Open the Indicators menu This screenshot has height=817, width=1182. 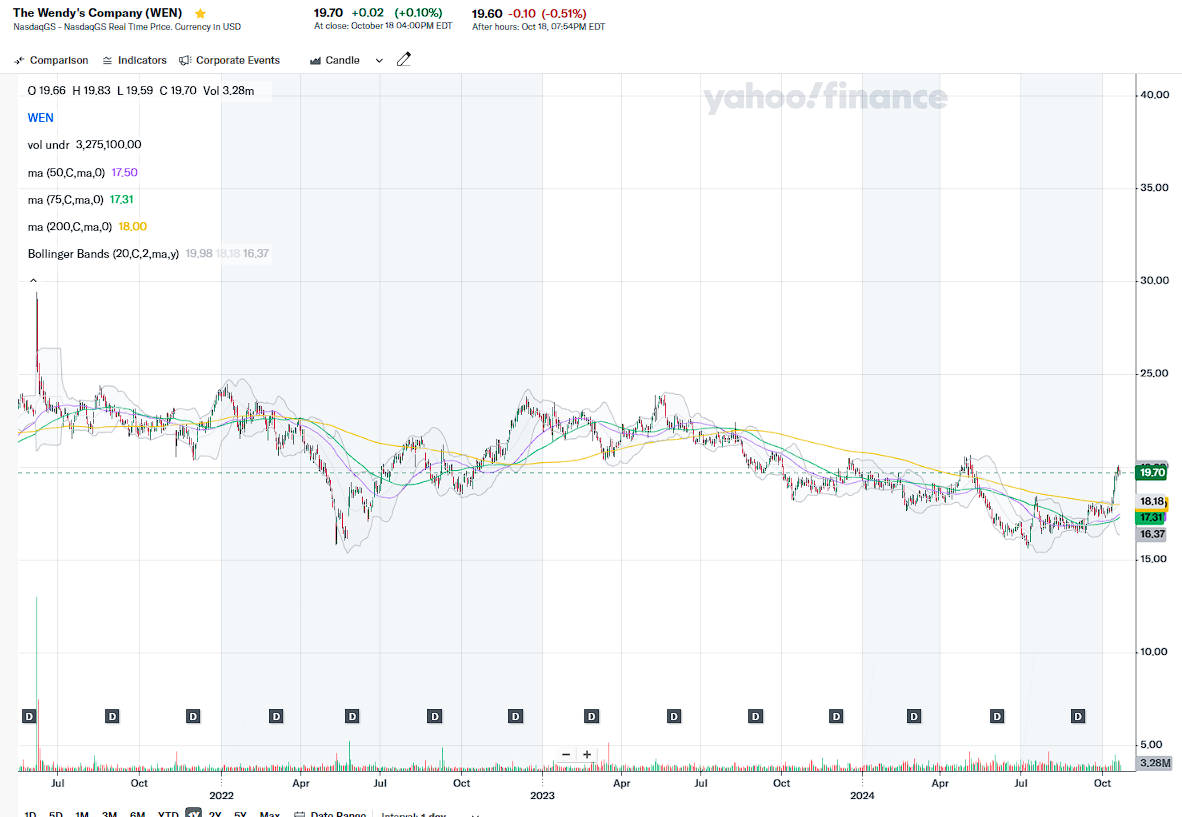click(x=134, y=60)
